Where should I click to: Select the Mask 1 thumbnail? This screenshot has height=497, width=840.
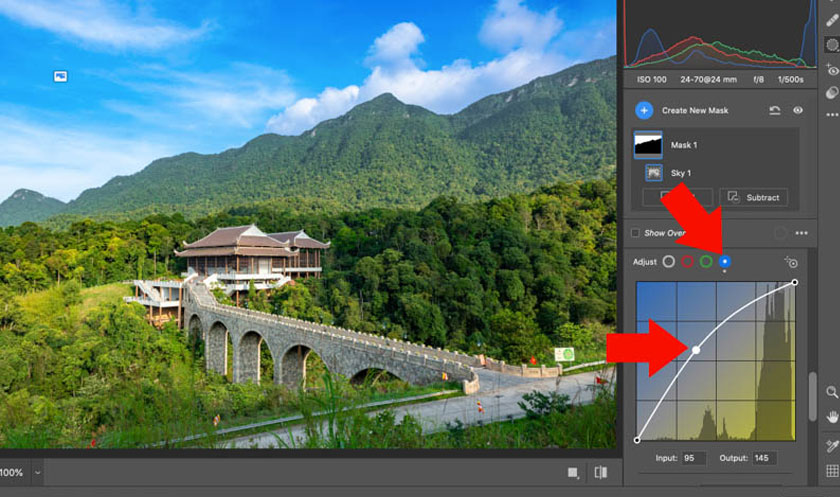coord(648,145)
